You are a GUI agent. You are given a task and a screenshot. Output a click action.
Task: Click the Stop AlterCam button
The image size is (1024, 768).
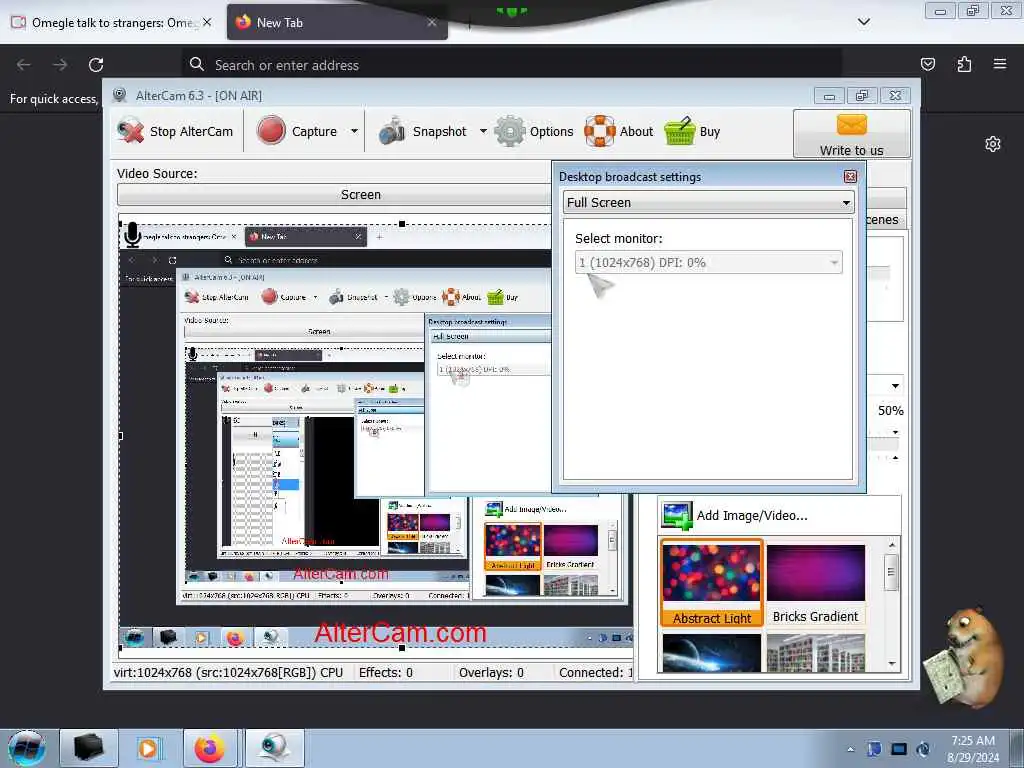(x=175, y=131)
